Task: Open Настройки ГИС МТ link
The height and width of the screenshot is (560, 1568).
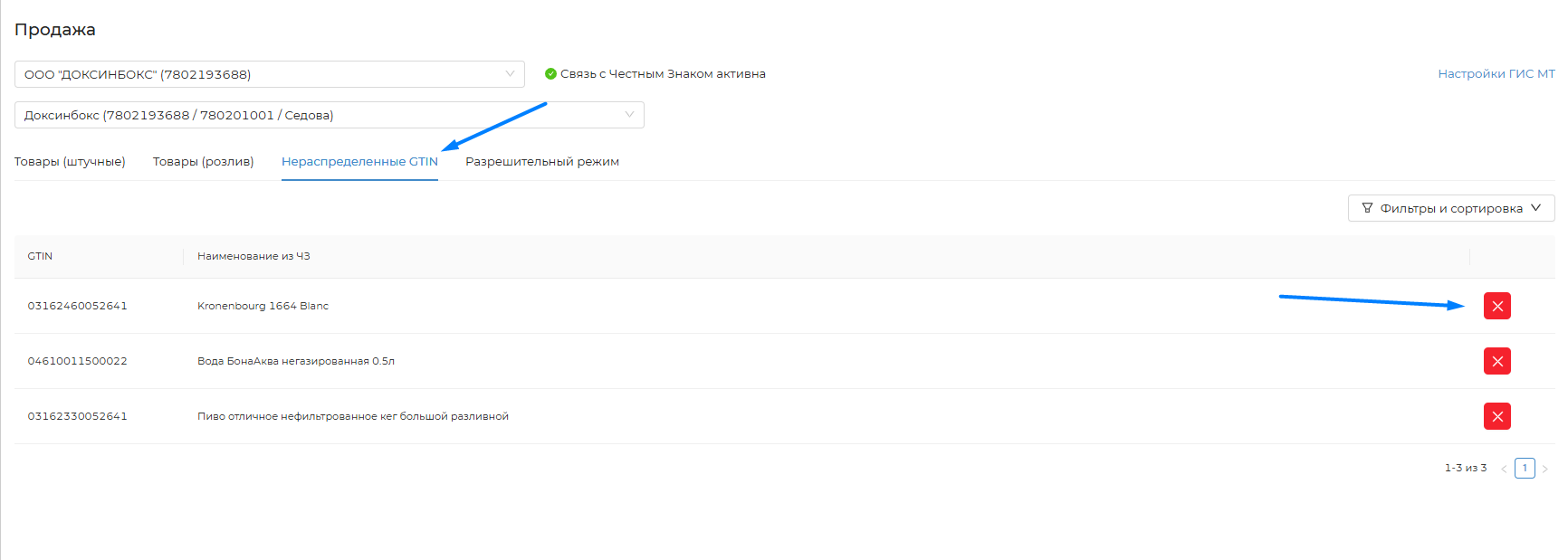Action: point(1496,74)
